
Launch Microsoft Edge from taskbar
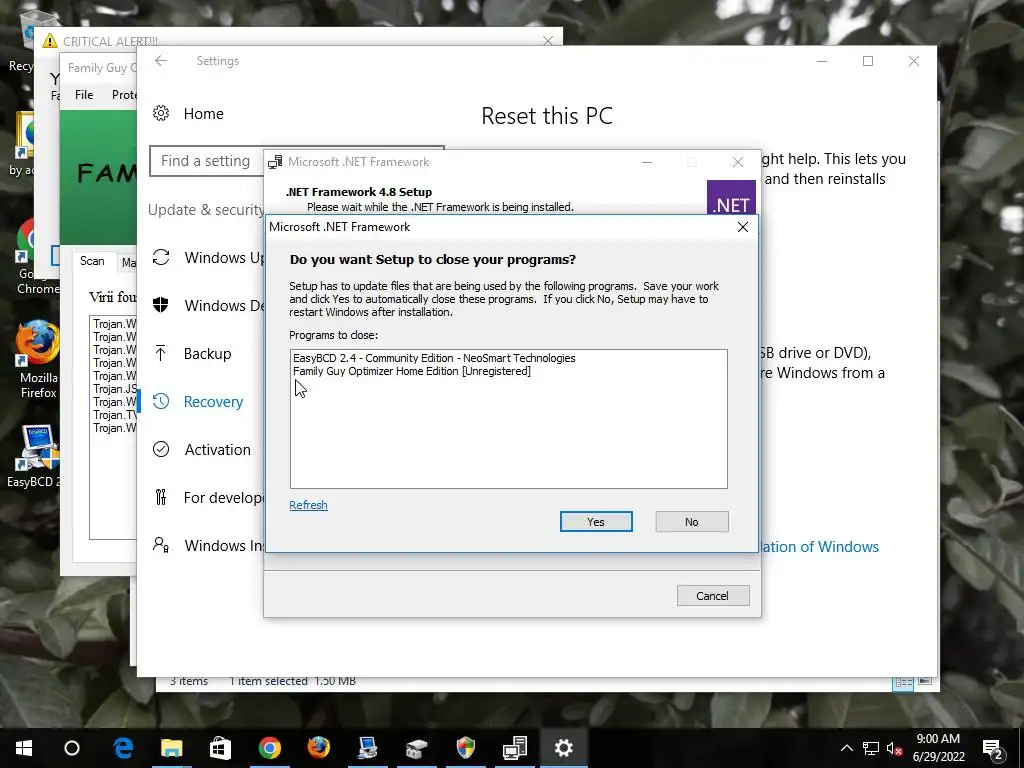(123, 748)
